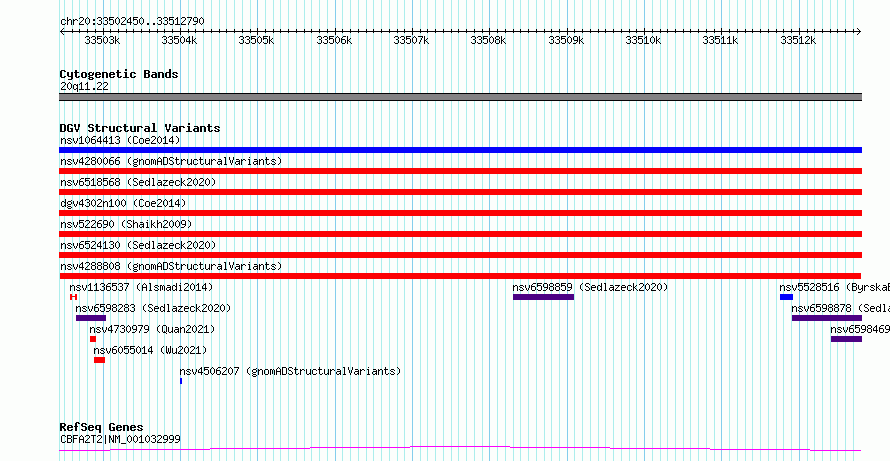
Task: Click the nsv6518568 (Sedlazeck2020) variant bar
Action: 460,192
